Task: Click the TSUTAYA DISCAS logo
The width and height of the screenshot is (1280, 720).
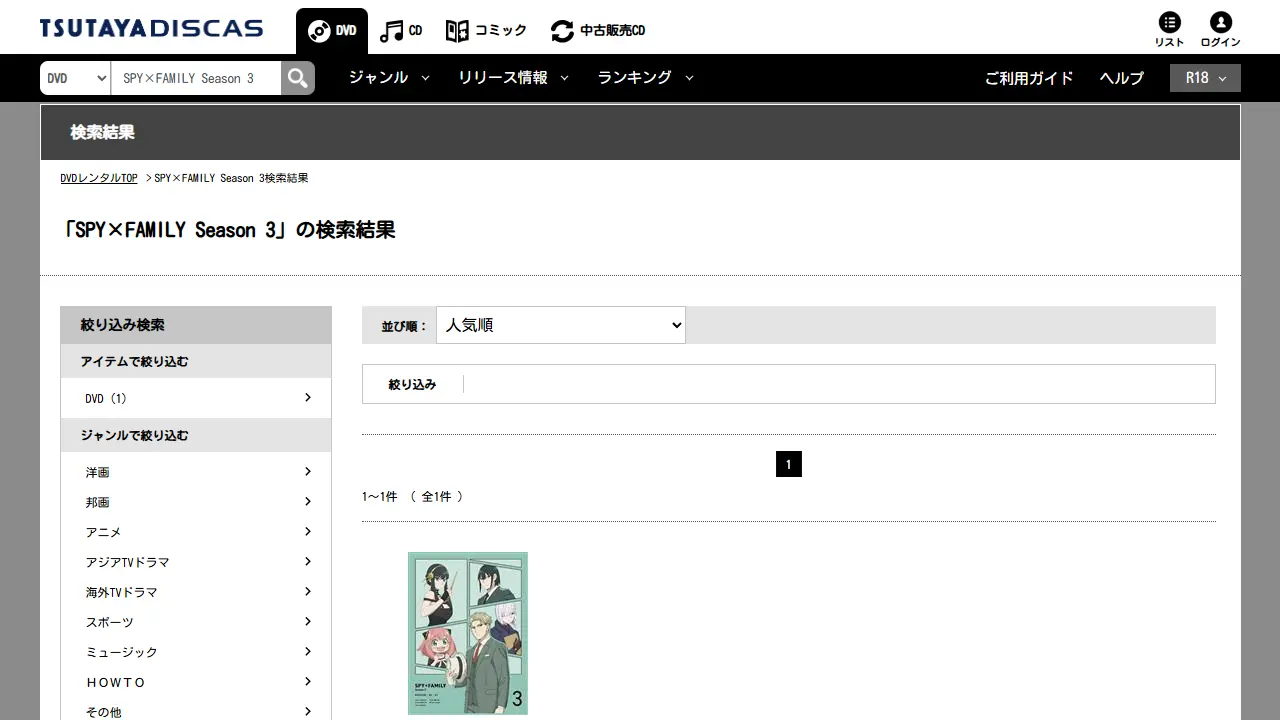Action: coord(152,28)
